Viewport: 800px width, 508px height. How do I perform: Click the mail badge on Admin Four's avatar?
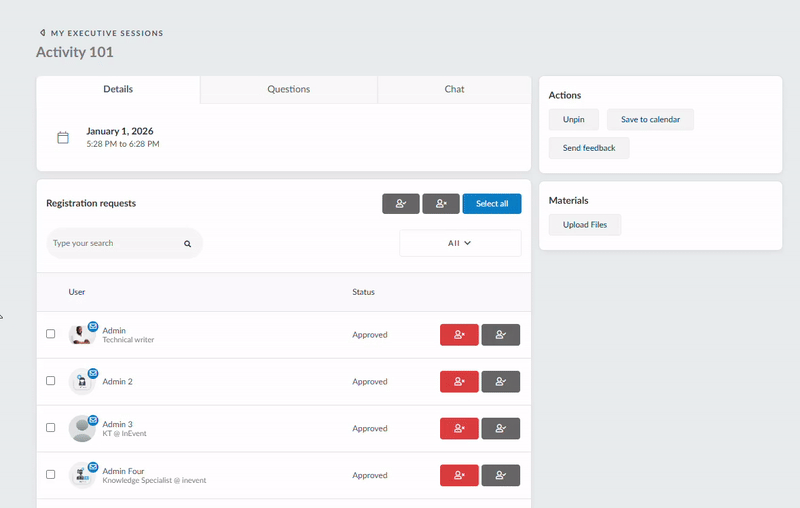[93, 467]
